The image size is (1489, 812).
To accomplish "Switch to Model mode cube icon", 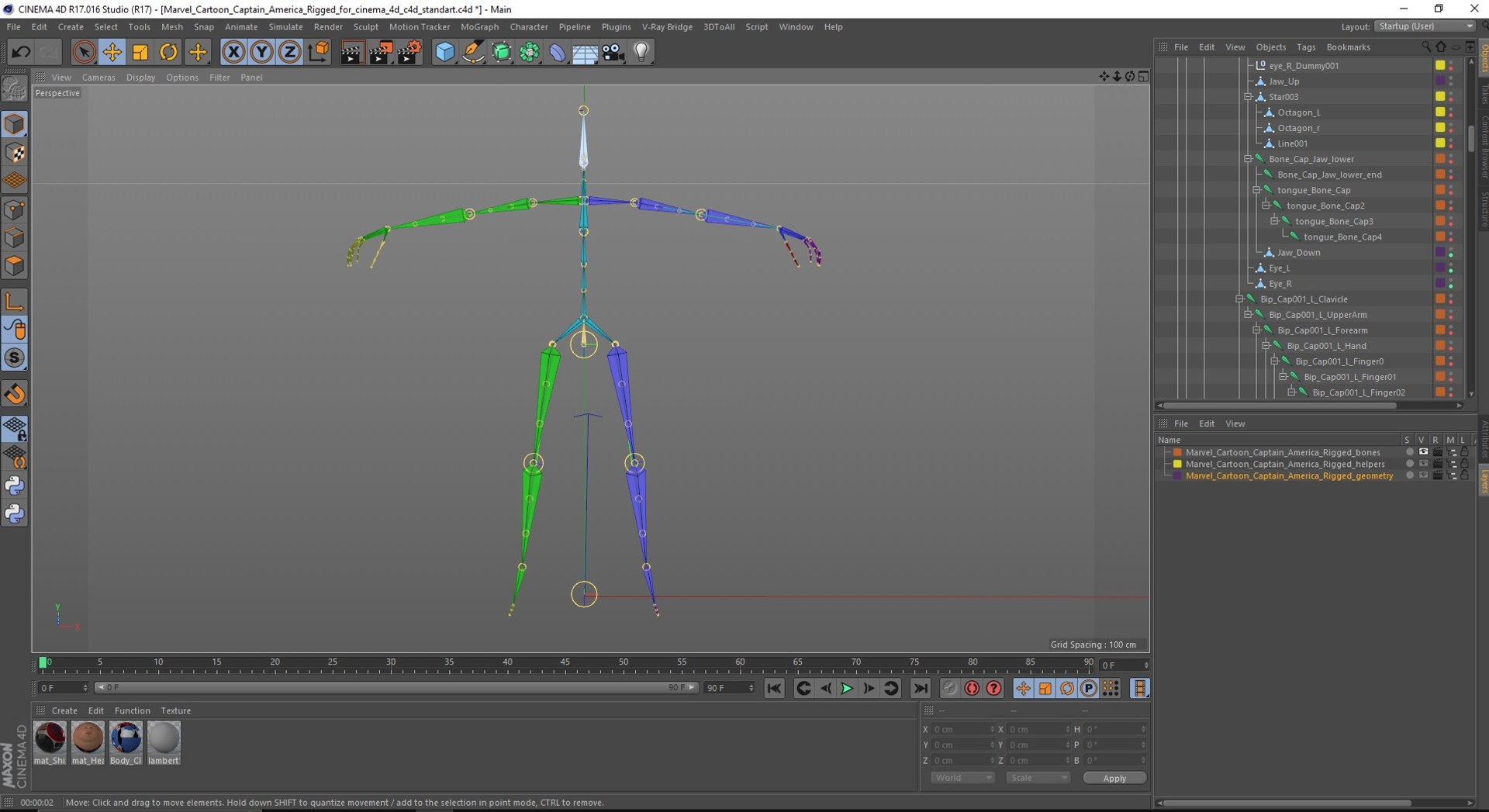I will tap(15, 124).
